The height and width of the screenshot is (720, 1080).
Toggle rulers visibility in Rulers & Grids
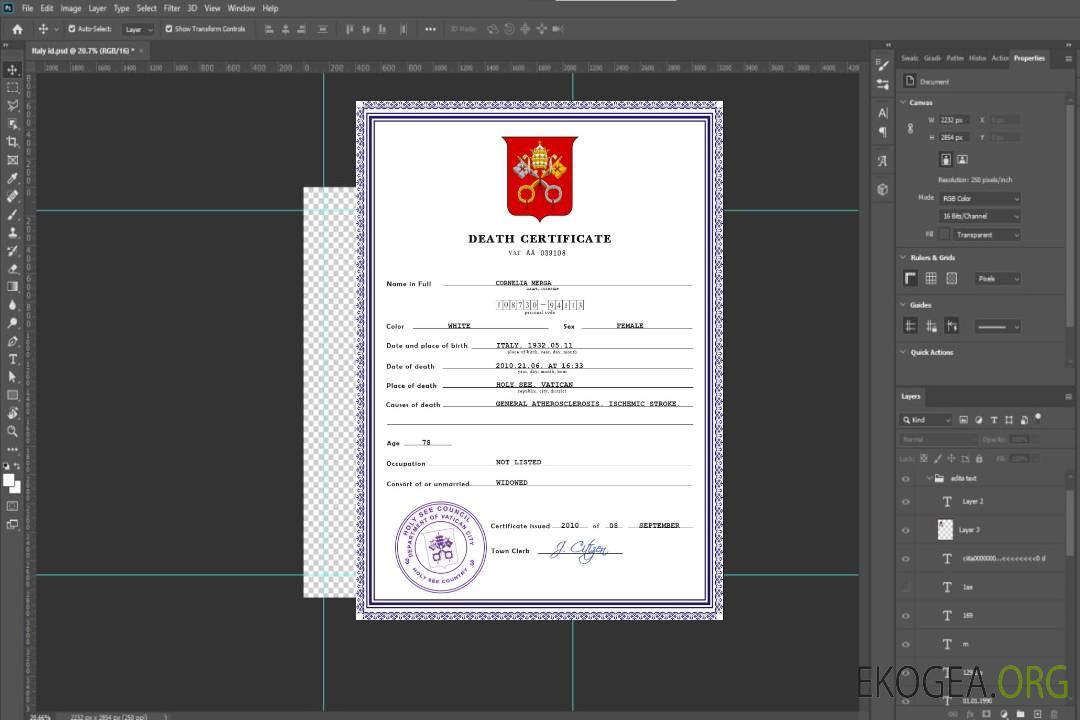click(911, 278)
